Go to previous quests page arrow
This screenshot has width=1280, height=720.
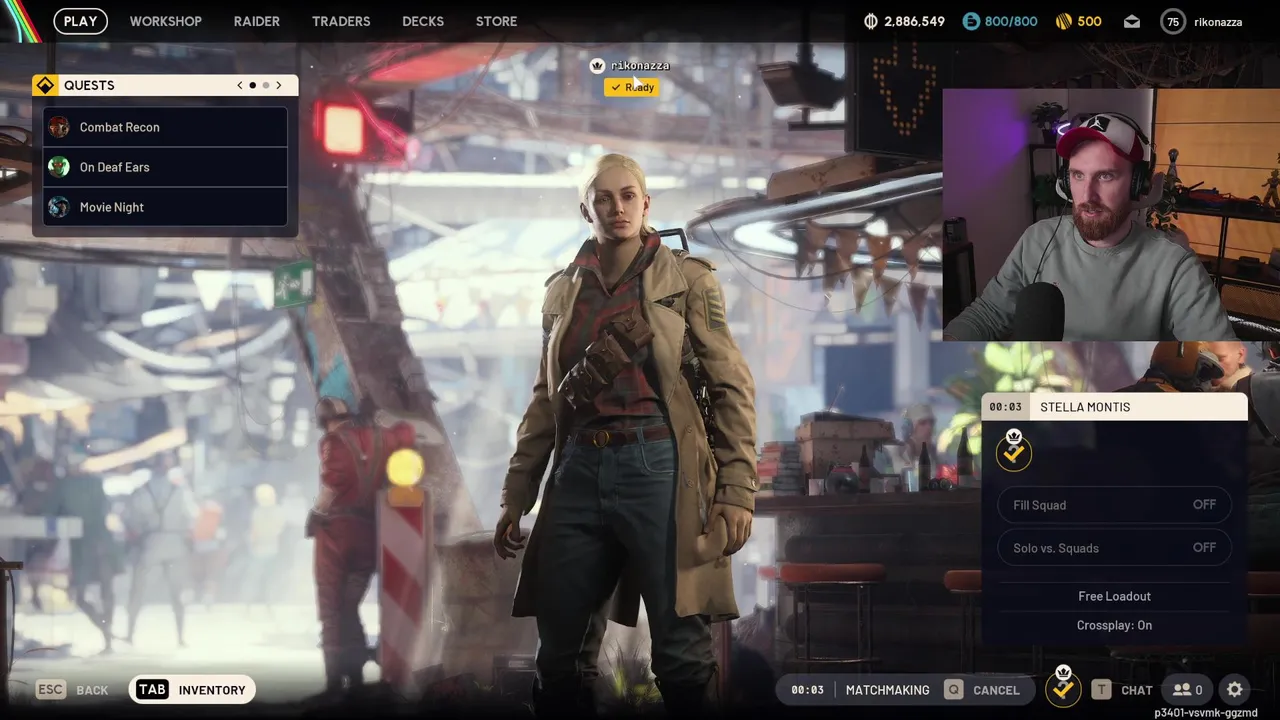[x=240, y=85]
